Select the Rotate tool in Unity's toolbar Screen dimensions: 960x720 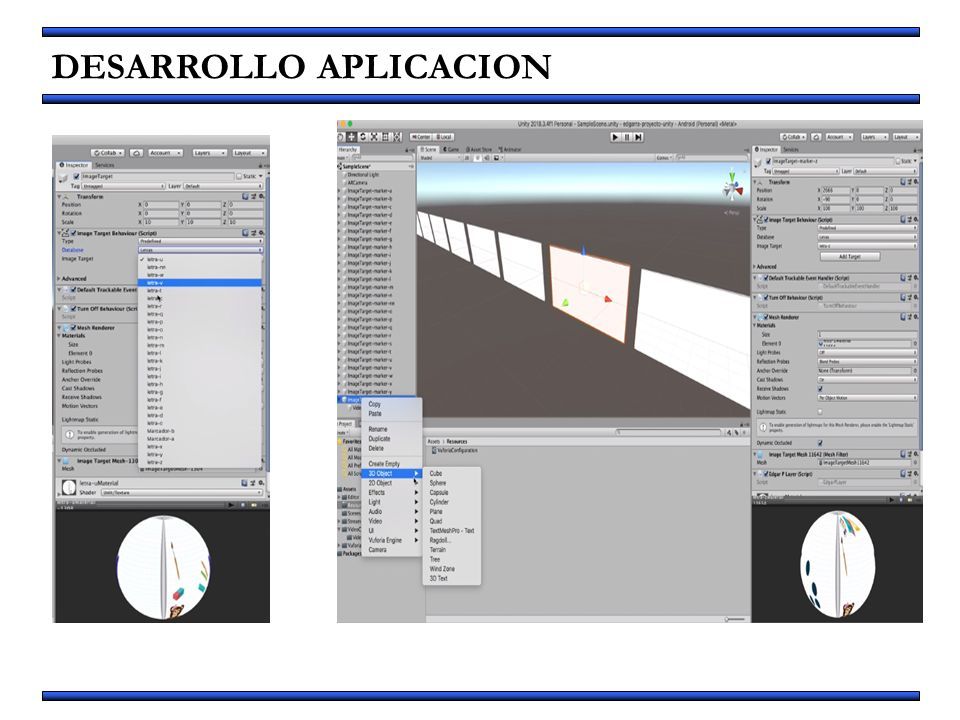363,137
